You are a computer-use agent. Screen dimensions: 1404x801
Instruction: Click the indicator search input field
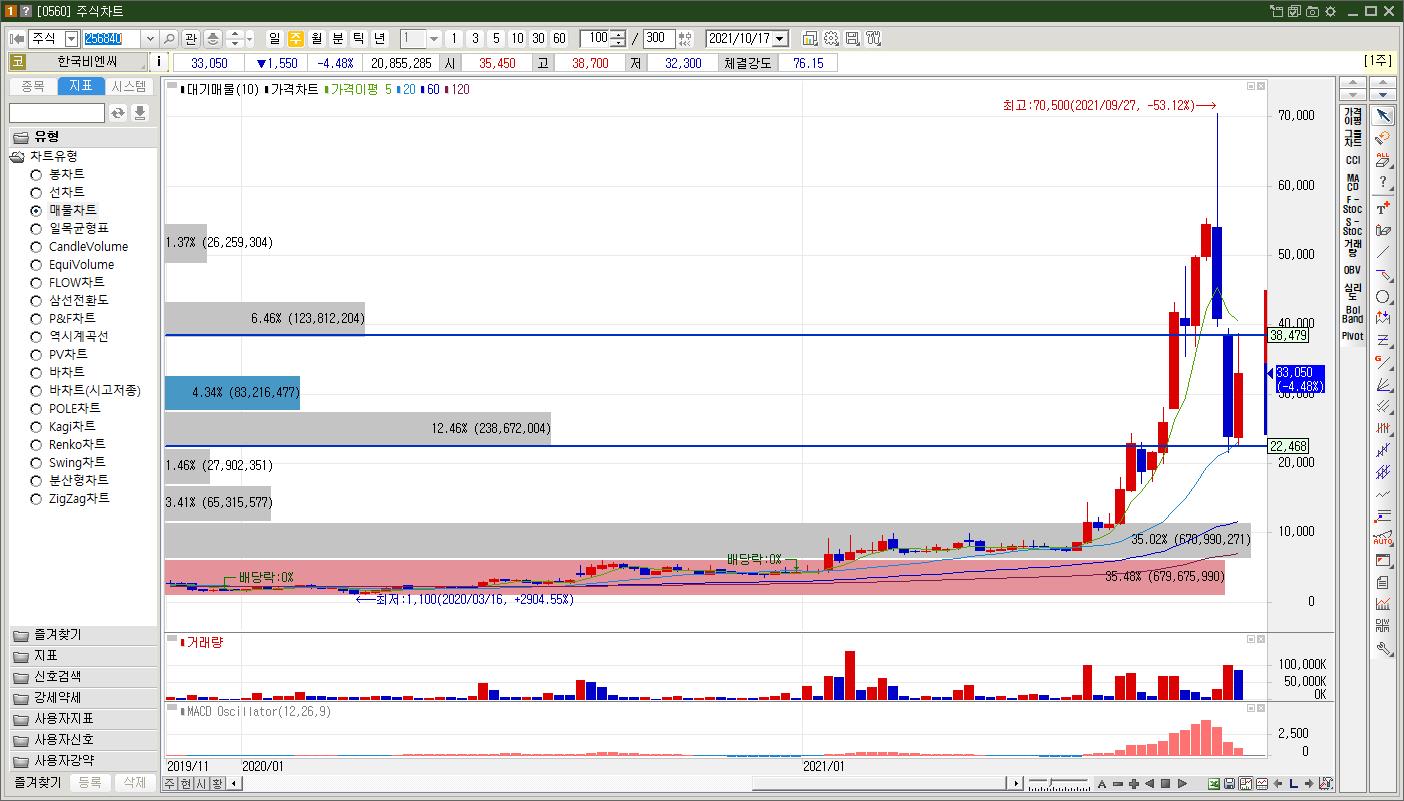coord(57,113)
